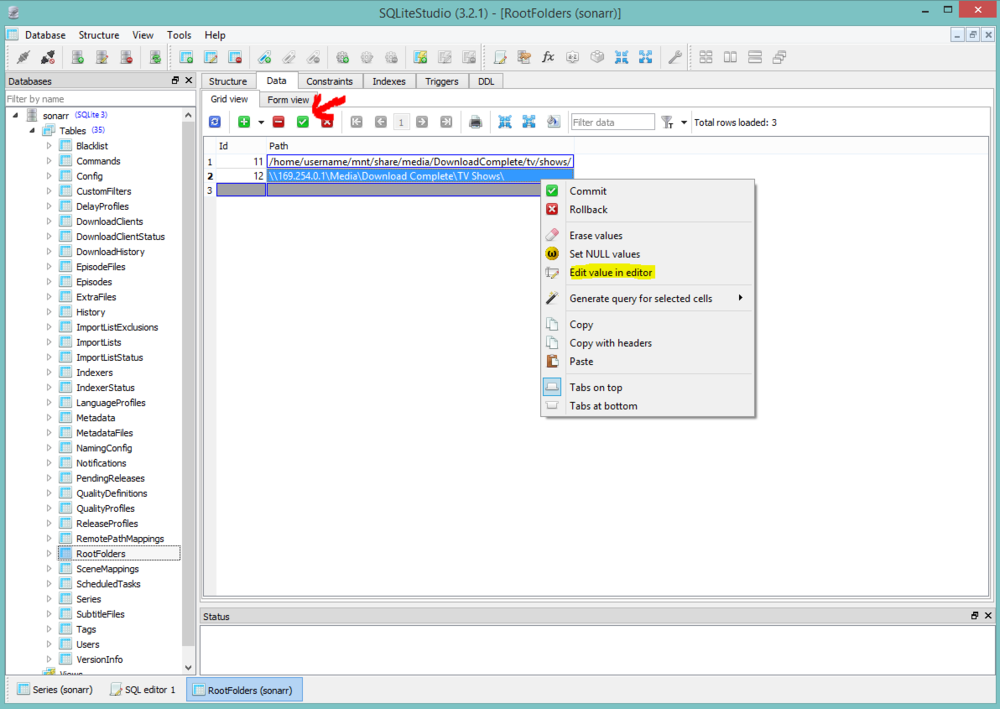
Task: Select 'Edit value in editor' menu entry
Action: point(610,272)
